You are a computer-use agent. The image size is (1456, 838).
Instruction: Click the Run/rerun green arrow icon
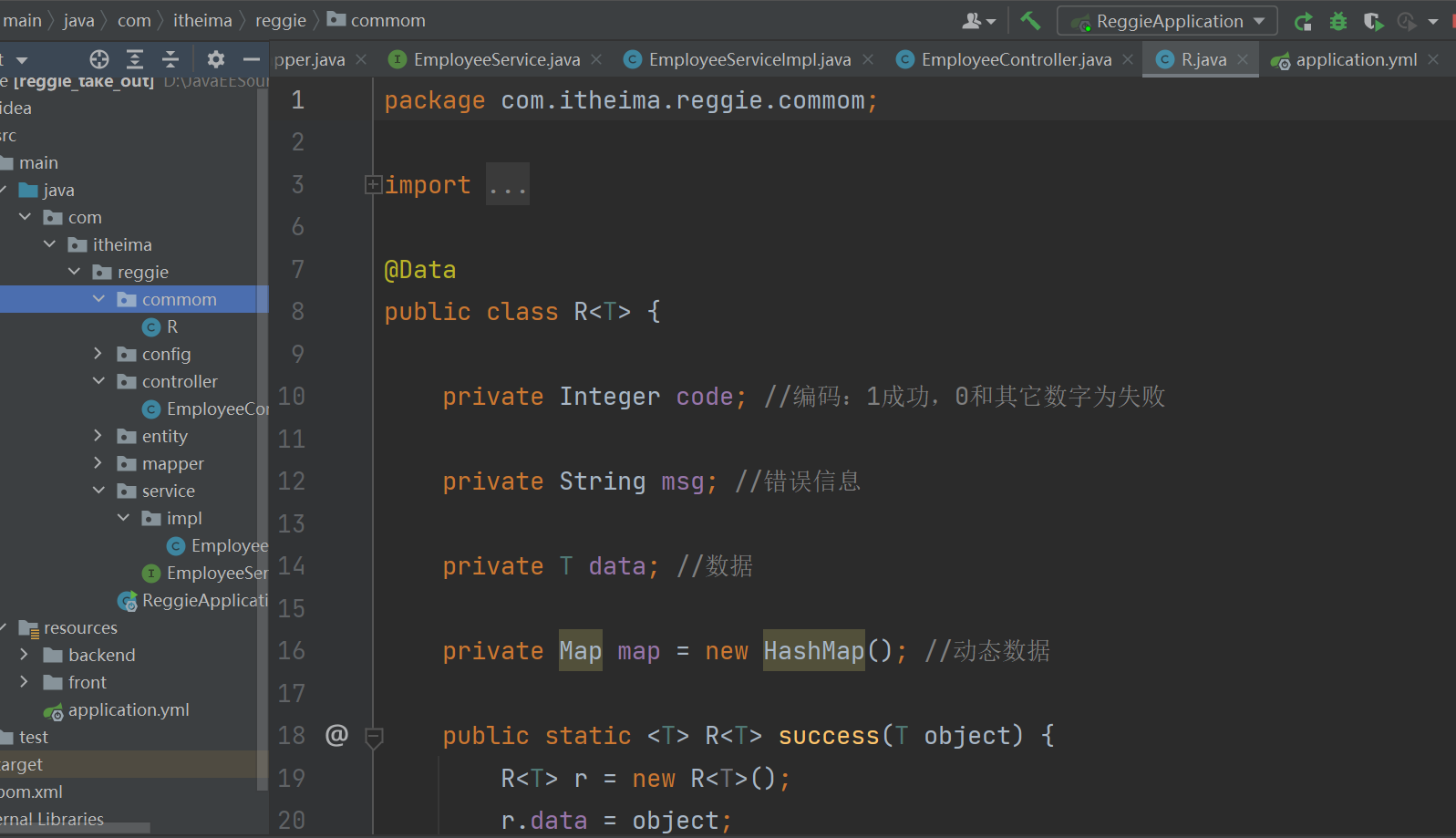point(1304,21)
